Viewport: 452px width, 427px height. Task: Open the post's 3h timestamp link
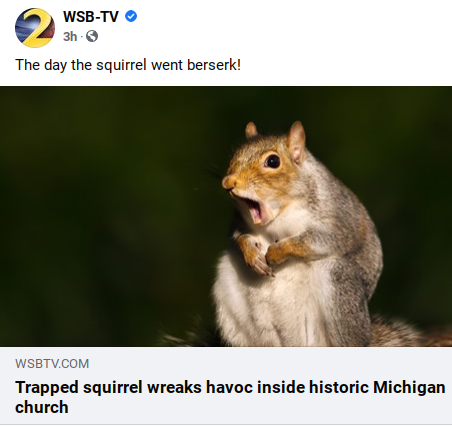[70, 36]
